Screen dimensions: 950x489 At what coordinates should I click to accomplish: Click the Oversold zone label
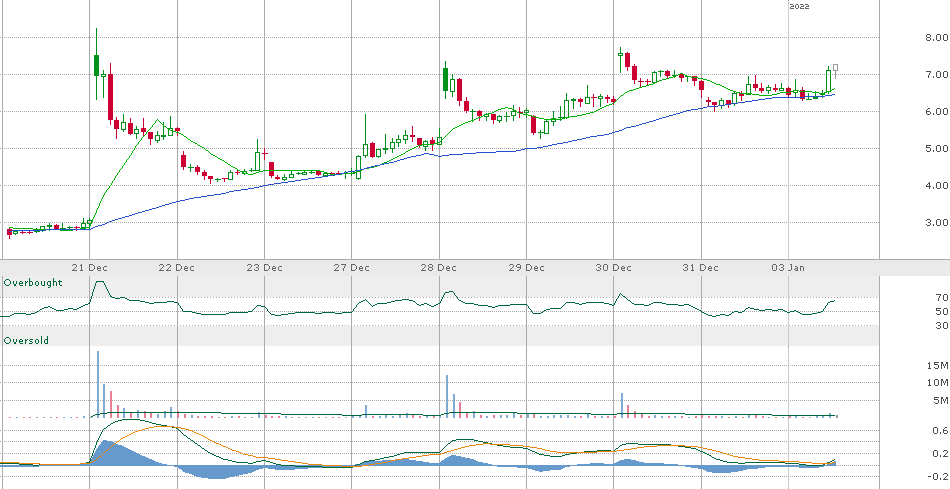(x=26, y=341)
